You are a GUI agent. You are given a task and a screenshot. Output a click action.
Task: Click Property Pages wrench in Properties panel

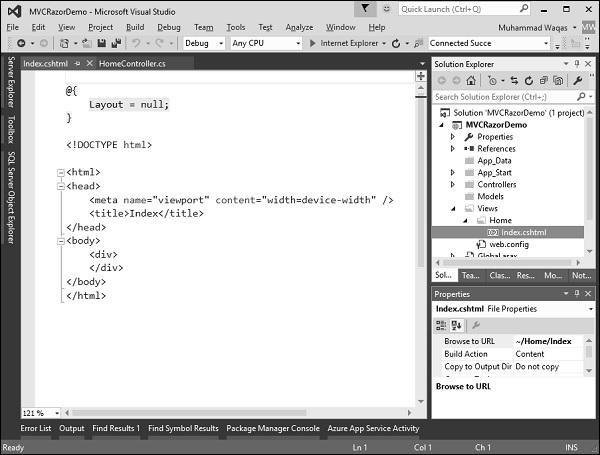tap(476, 325)
